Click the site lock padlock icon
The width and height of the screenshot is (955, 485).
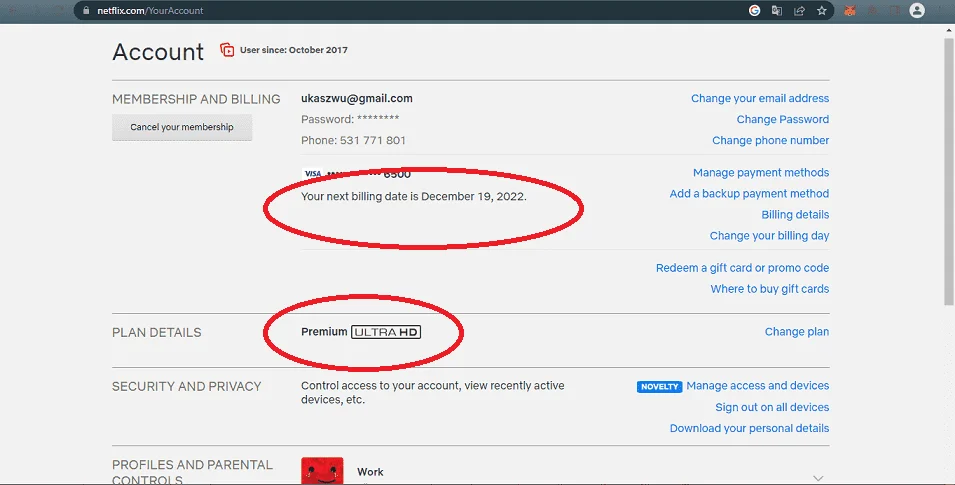[86, 10]
